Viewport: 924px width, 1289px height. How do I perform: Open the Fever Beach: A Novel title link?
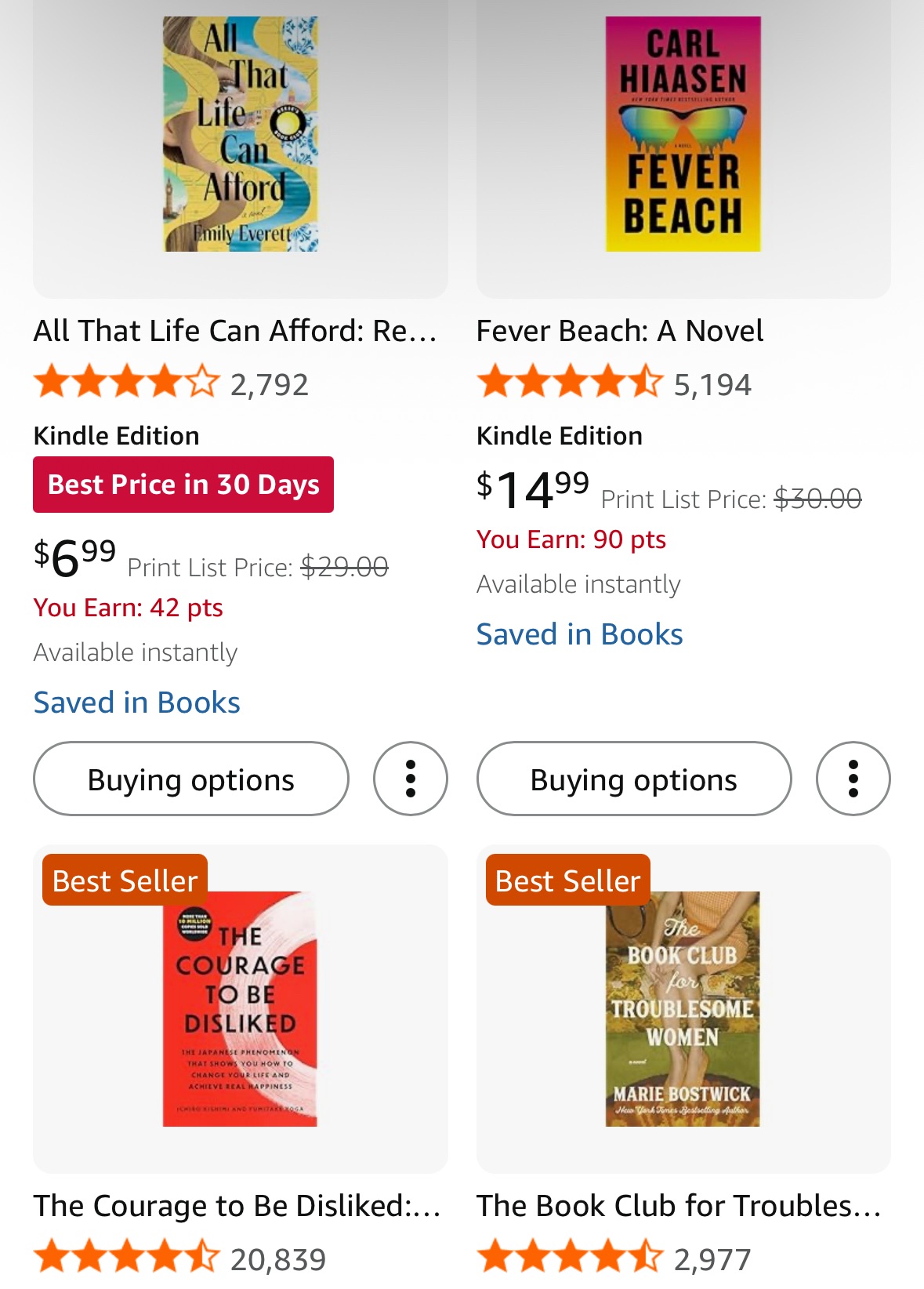tap(619, 331)
